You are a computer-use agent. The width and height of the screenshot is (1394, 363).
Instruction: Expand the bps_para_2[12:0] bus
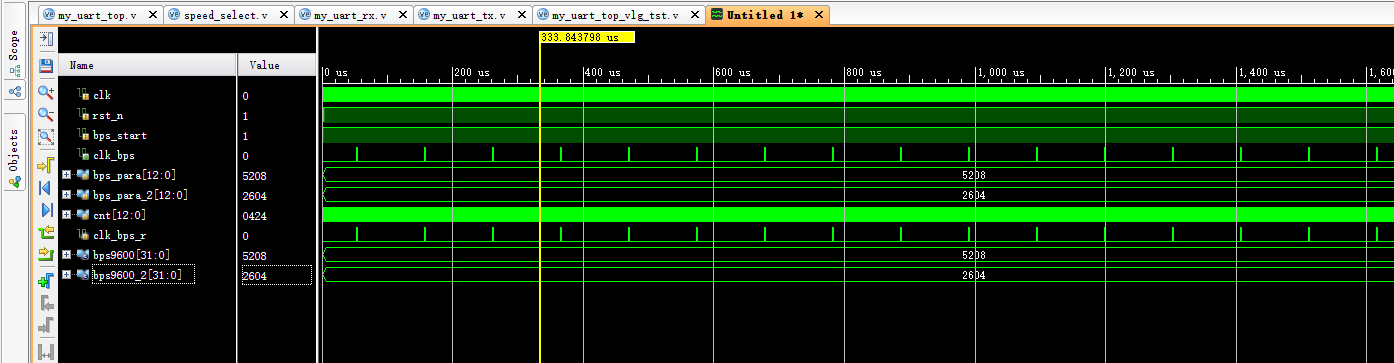66,195
